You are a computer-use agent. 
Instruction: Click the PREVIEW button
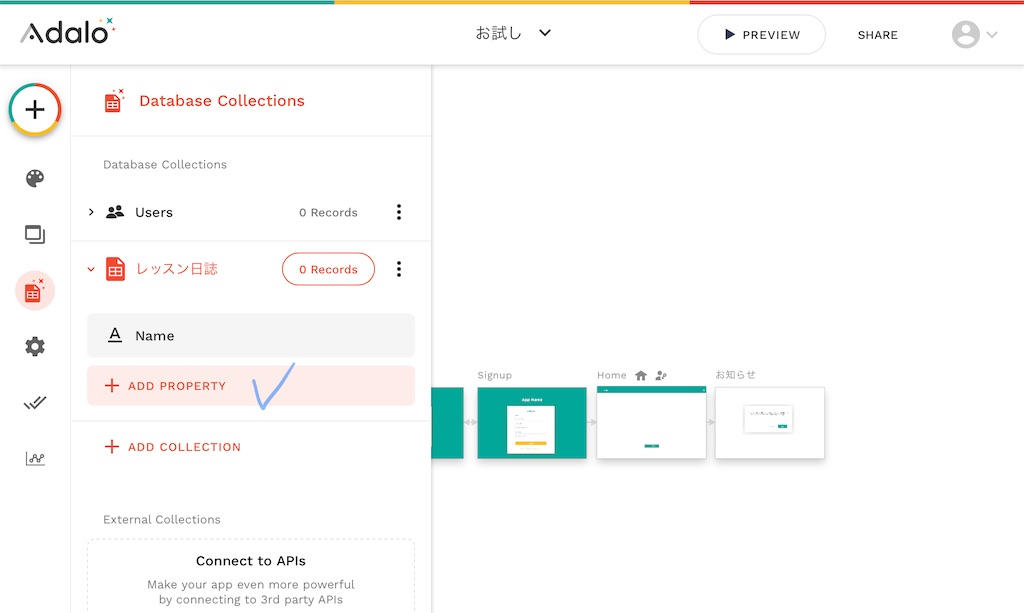point(761,35)
